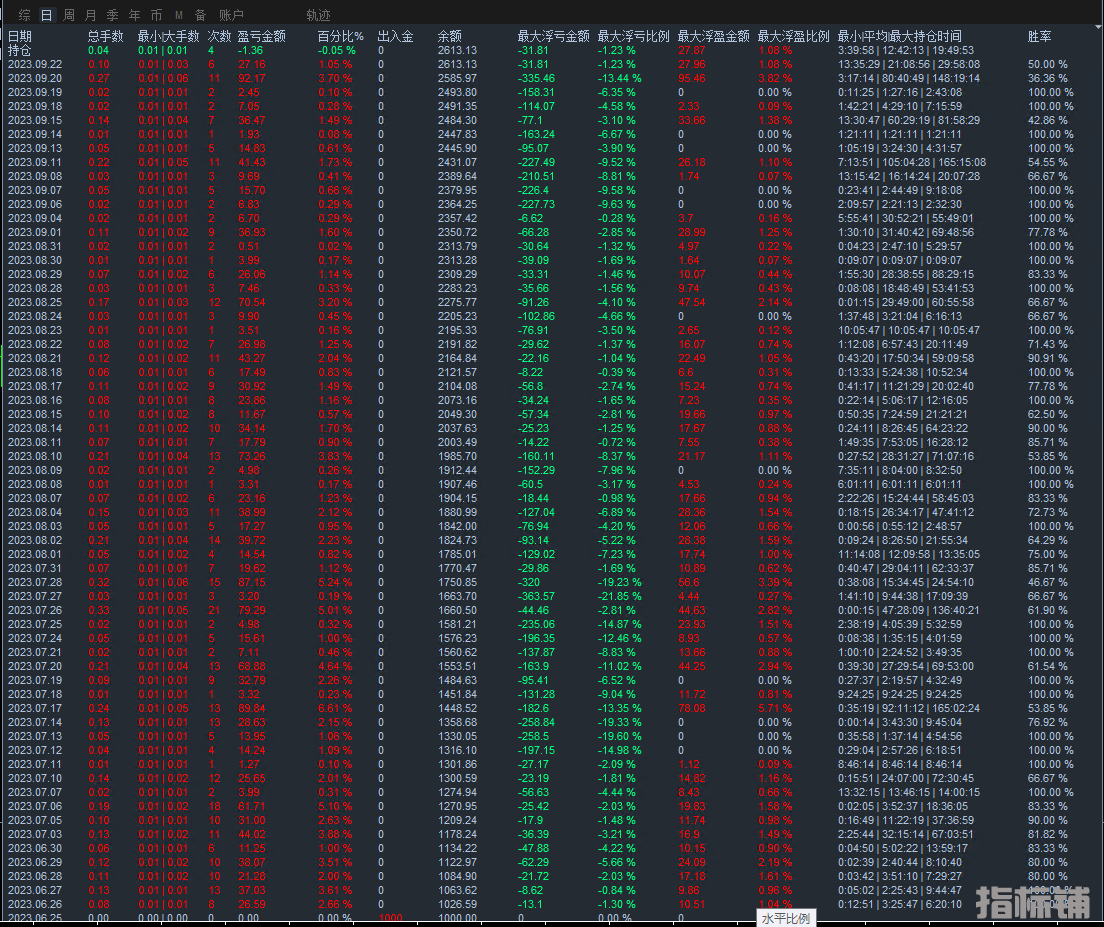Select the 年 yearly tab
Viewport: 1104px width, 927px height.
click(135, 15)
